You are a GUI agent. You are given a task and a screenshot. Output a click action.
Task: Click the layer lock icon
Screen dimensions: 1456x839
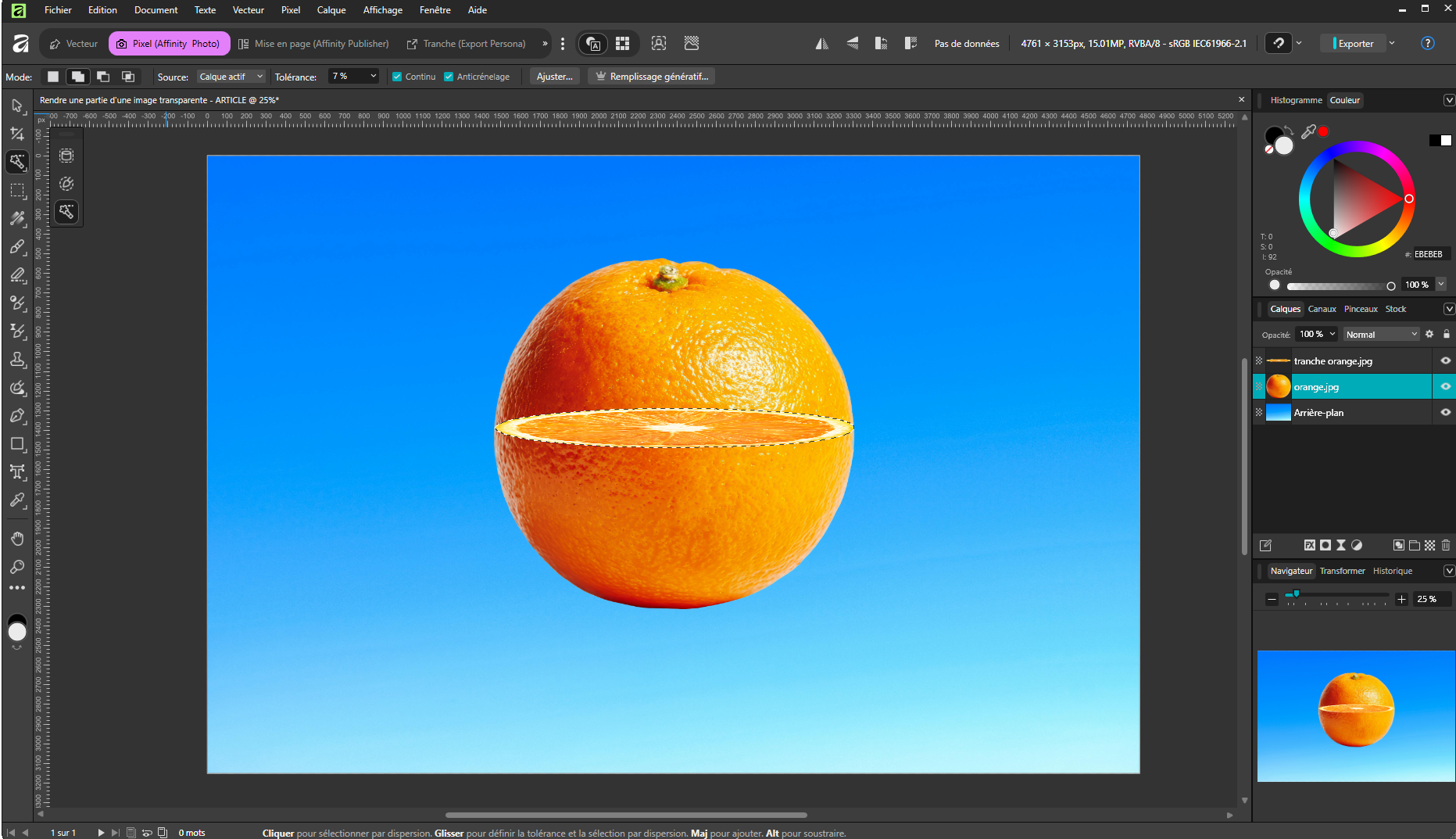pos(1447,334)
